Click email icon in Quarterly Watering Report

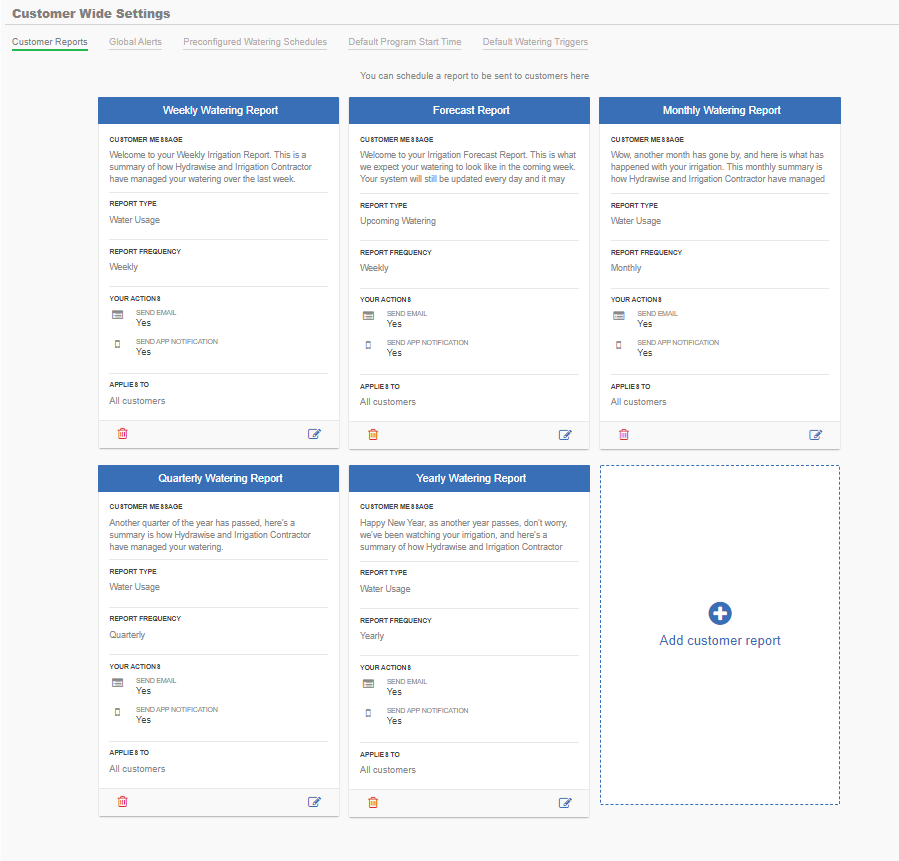tap(118, 683)
